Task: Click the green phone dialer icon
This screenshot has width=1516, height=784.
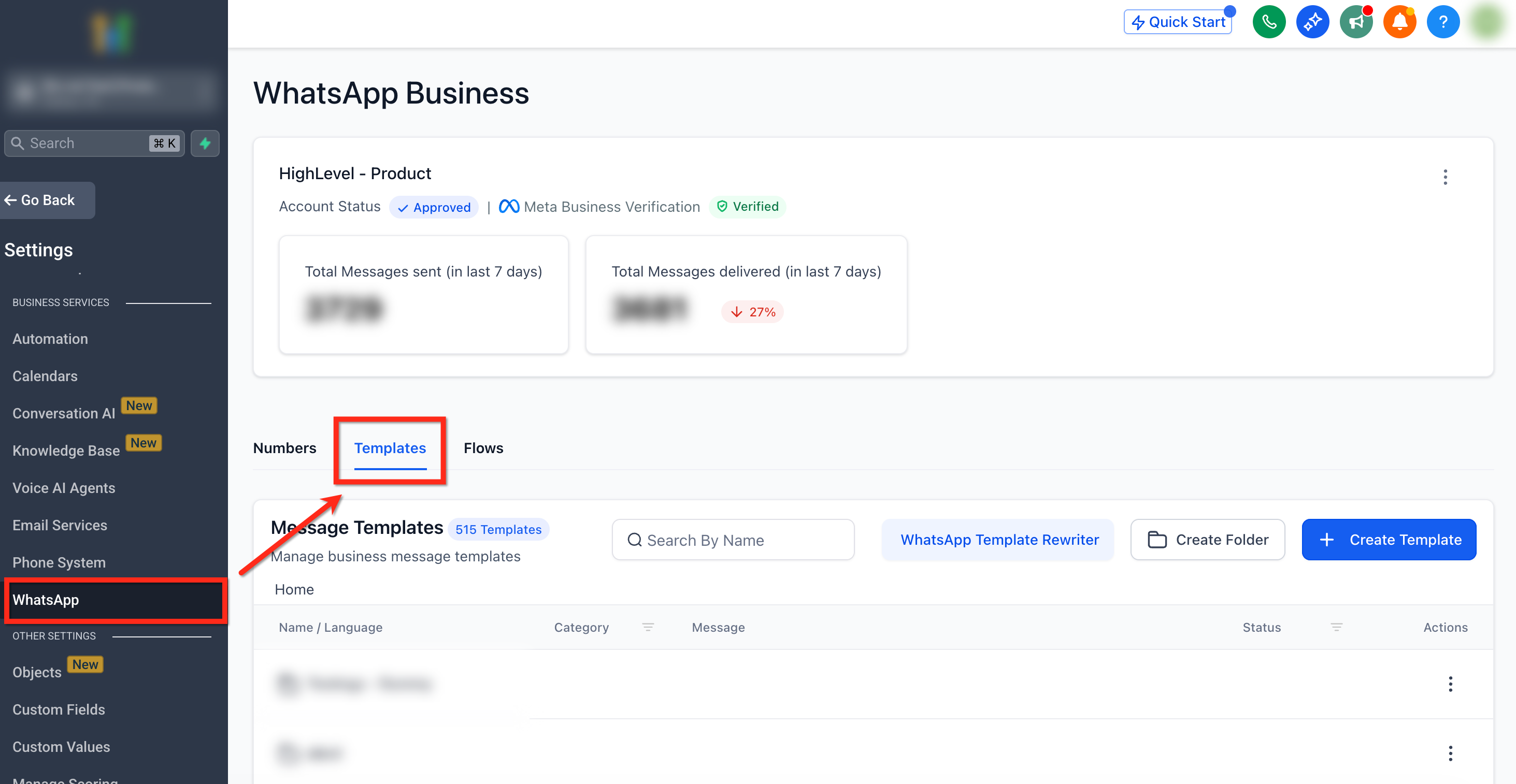Action: click(1268, 22)
